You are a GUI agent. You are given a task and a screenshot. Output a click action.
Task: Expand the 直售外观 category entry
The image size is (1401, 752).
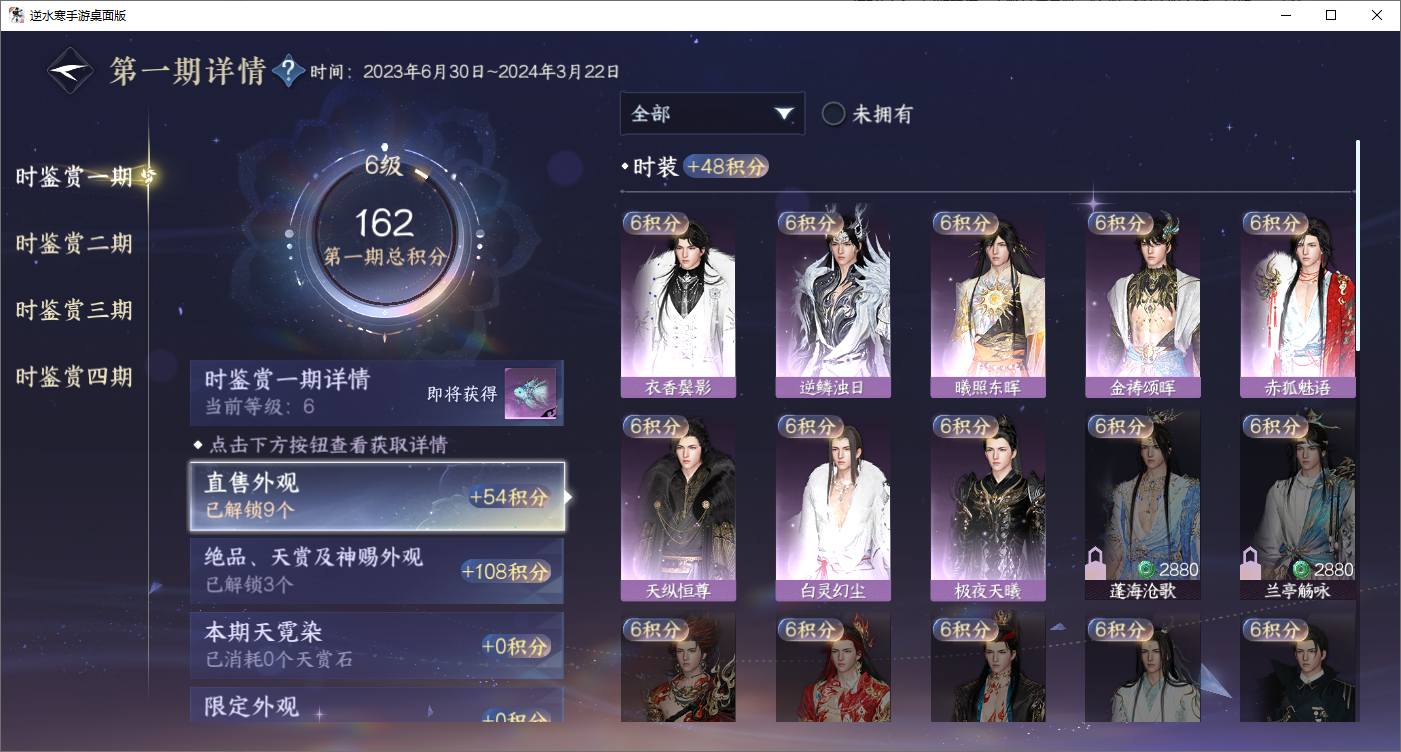click(x=377, y=496)
